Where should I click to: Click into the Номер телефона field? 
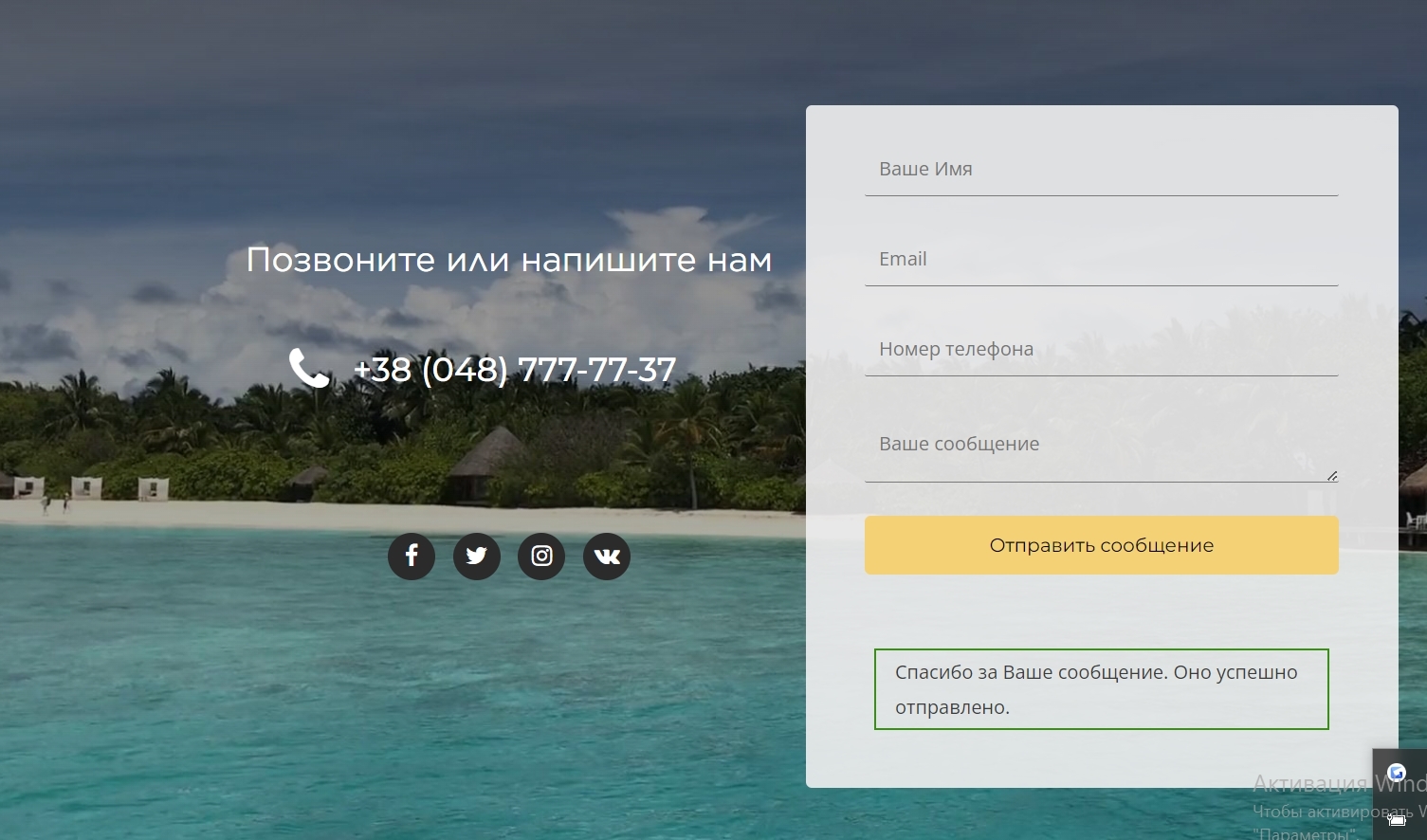pyautogui.click(x=1102, y=349)
